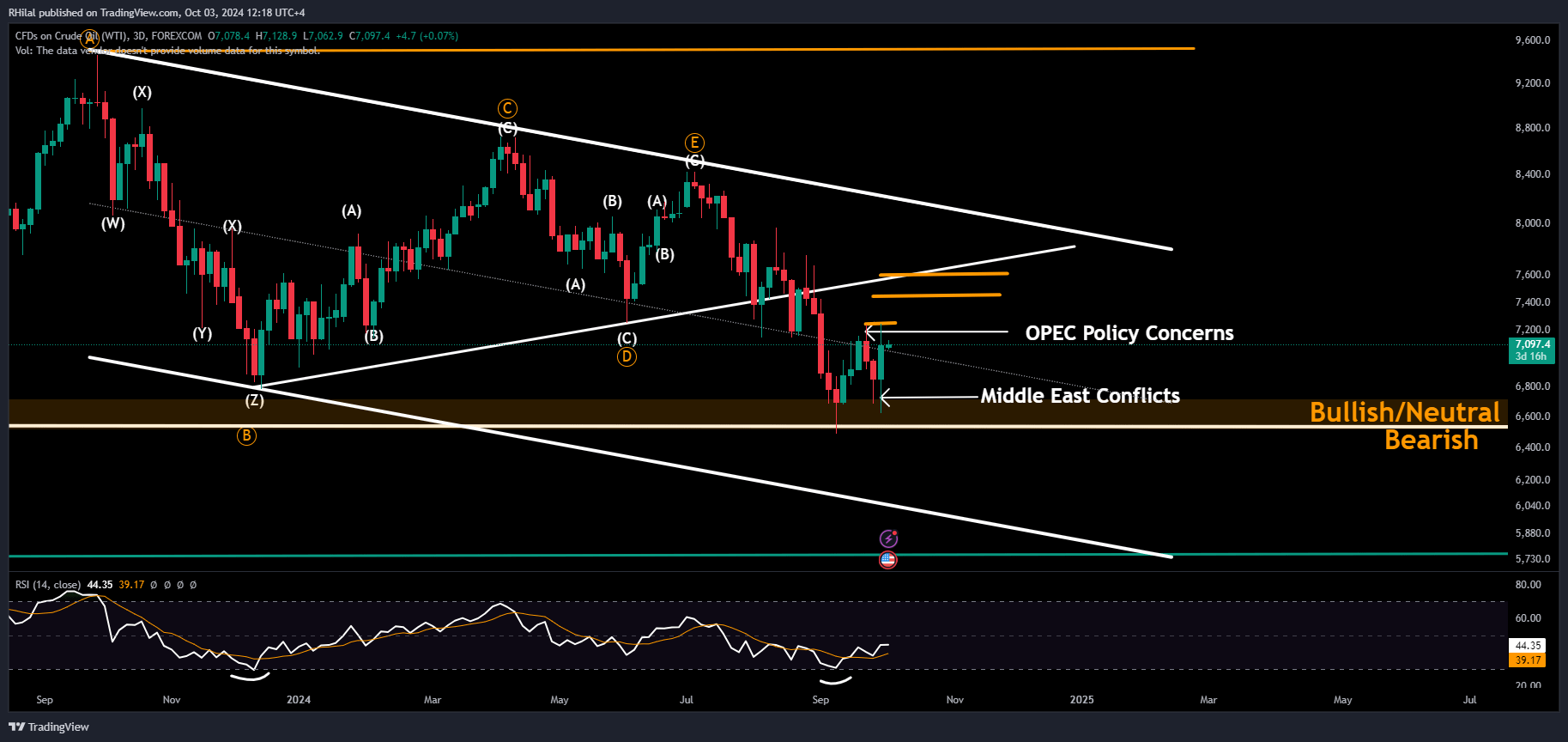The width and height of the screenshot is (1568, 742).
Task: Click the 7,400.0 price axis label
Action: (1533, 302)
